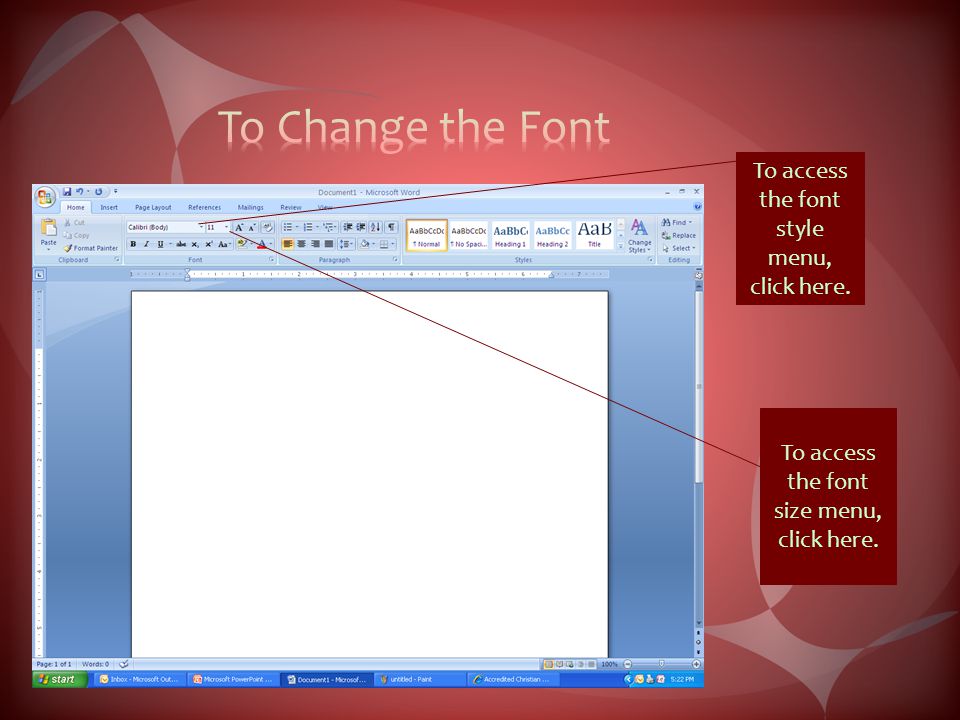The width and height of the screenshot is (960, 720).
Task: Click the Copy command
Action: pyautogui.click(x=77, y=235)
